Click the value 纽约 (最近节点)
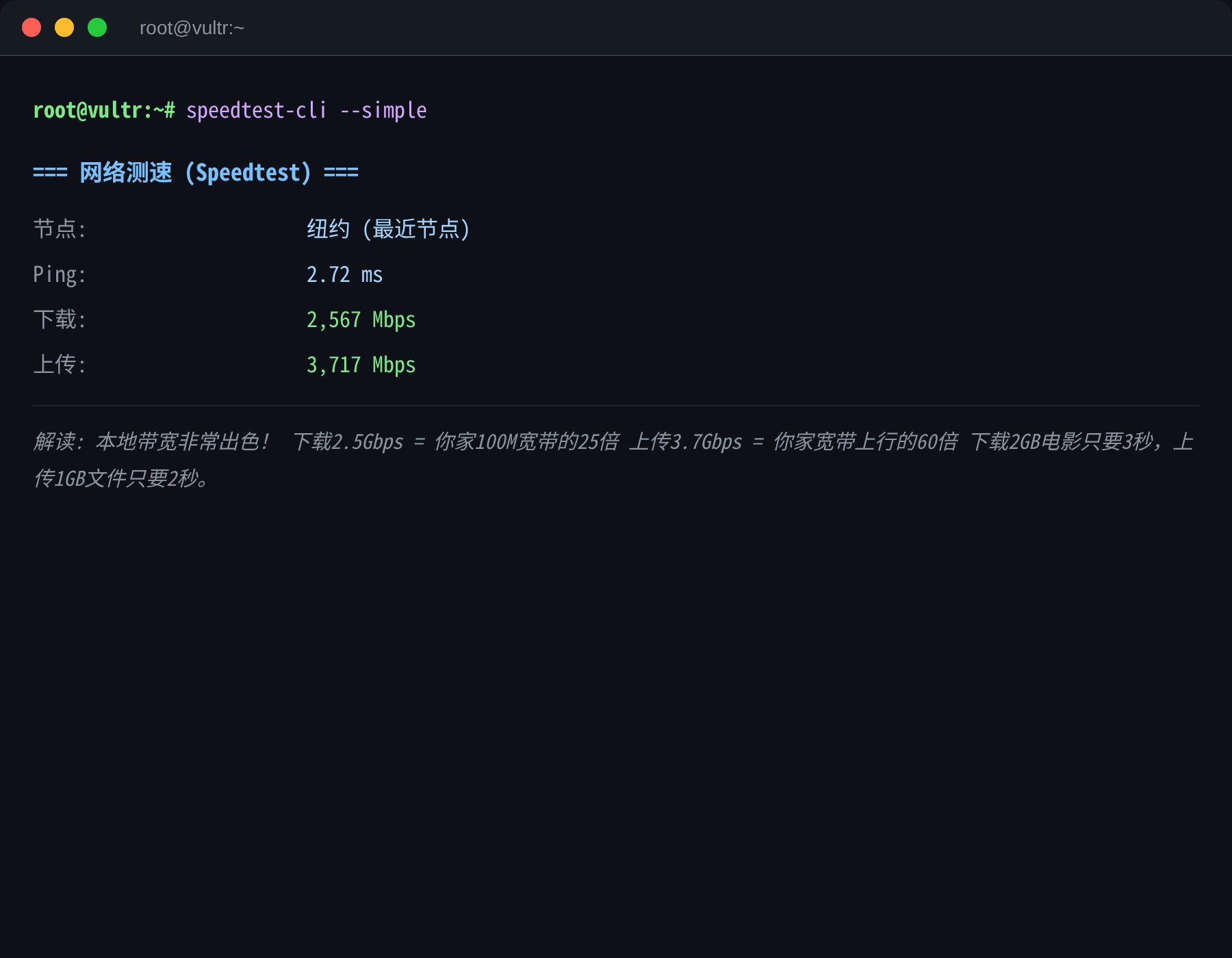The width and height of the screenshot is (1232, 958). tap(389, 229)
